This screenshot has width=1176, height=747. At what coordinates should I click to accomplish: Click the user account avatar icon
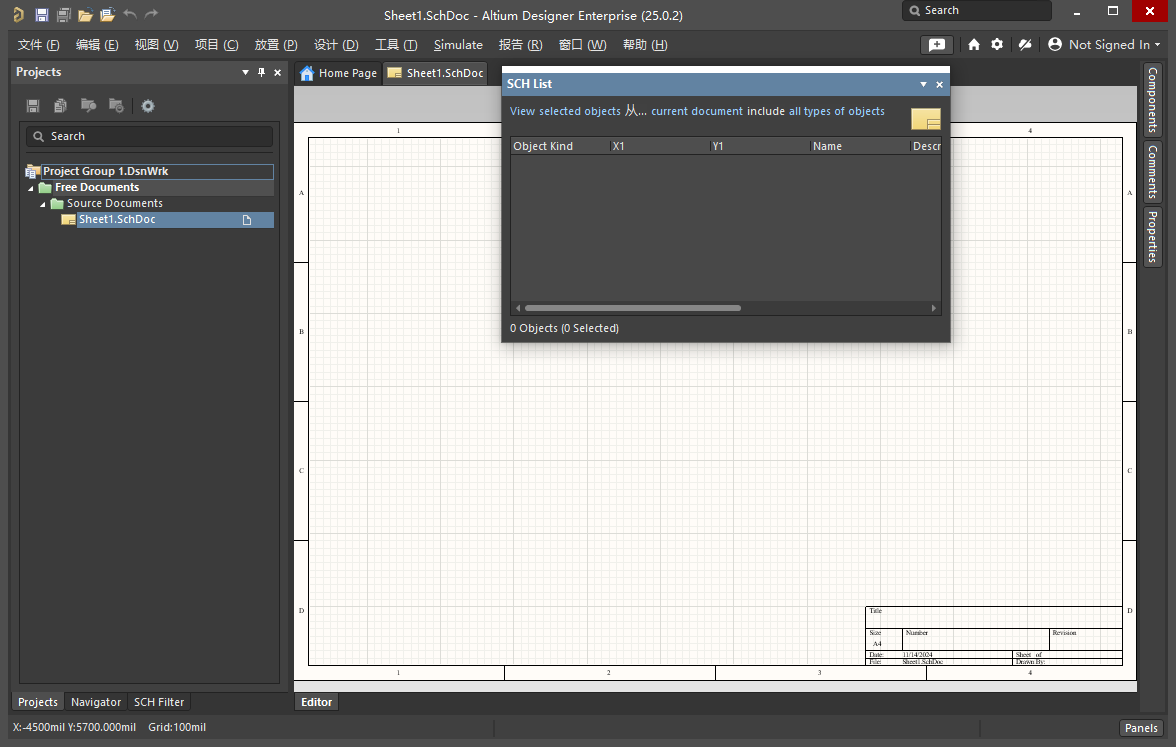click(x=1054, y=44)
